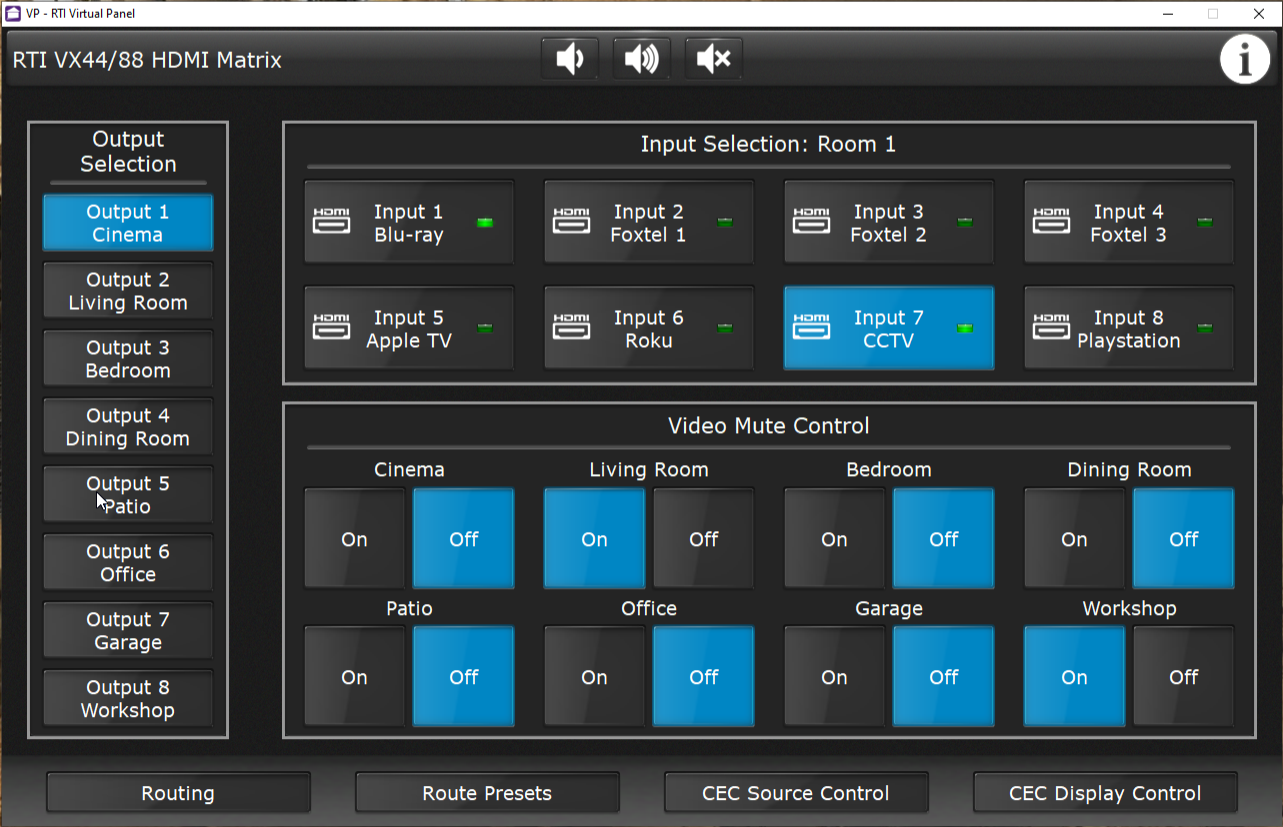The width and height of the screenshot is (1283, 827).
Task: Choose Output 1 Cinema
Action: pos(128,223)
